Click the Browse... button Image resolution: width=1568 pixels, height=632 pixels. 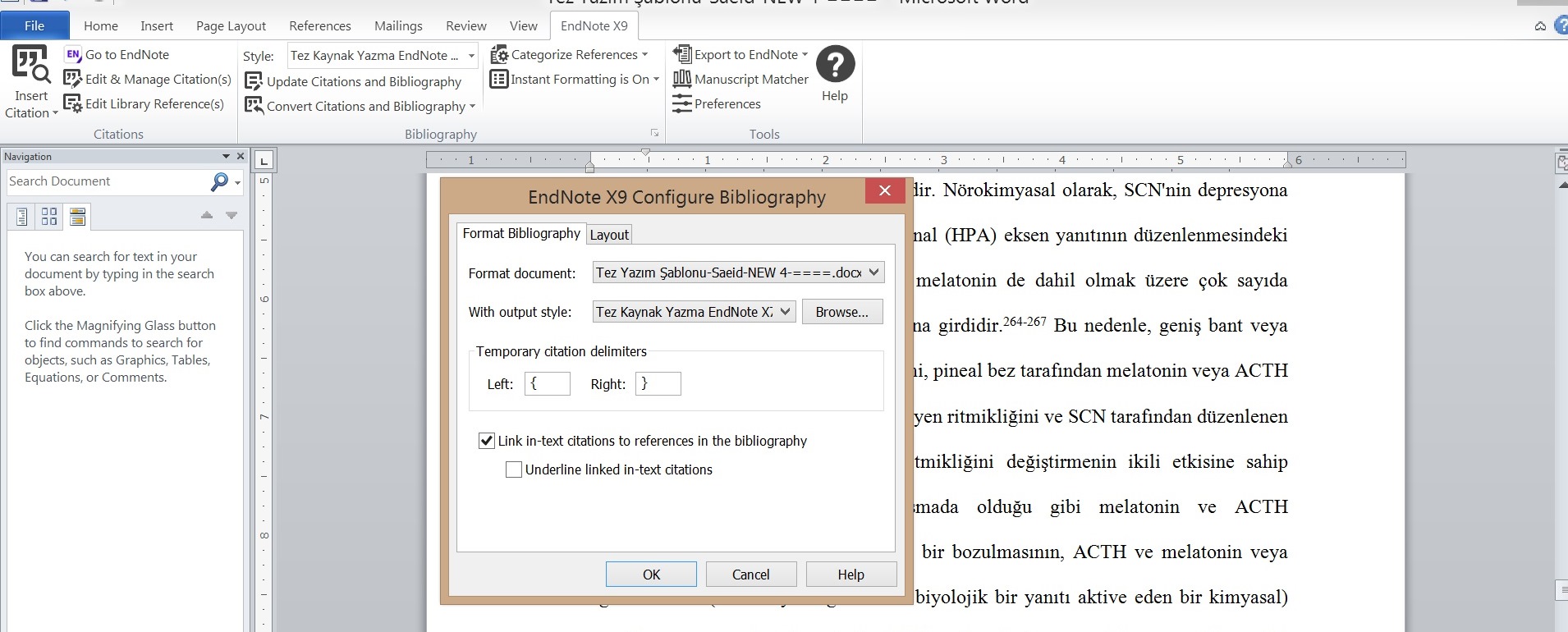click(x=841, y=312)
